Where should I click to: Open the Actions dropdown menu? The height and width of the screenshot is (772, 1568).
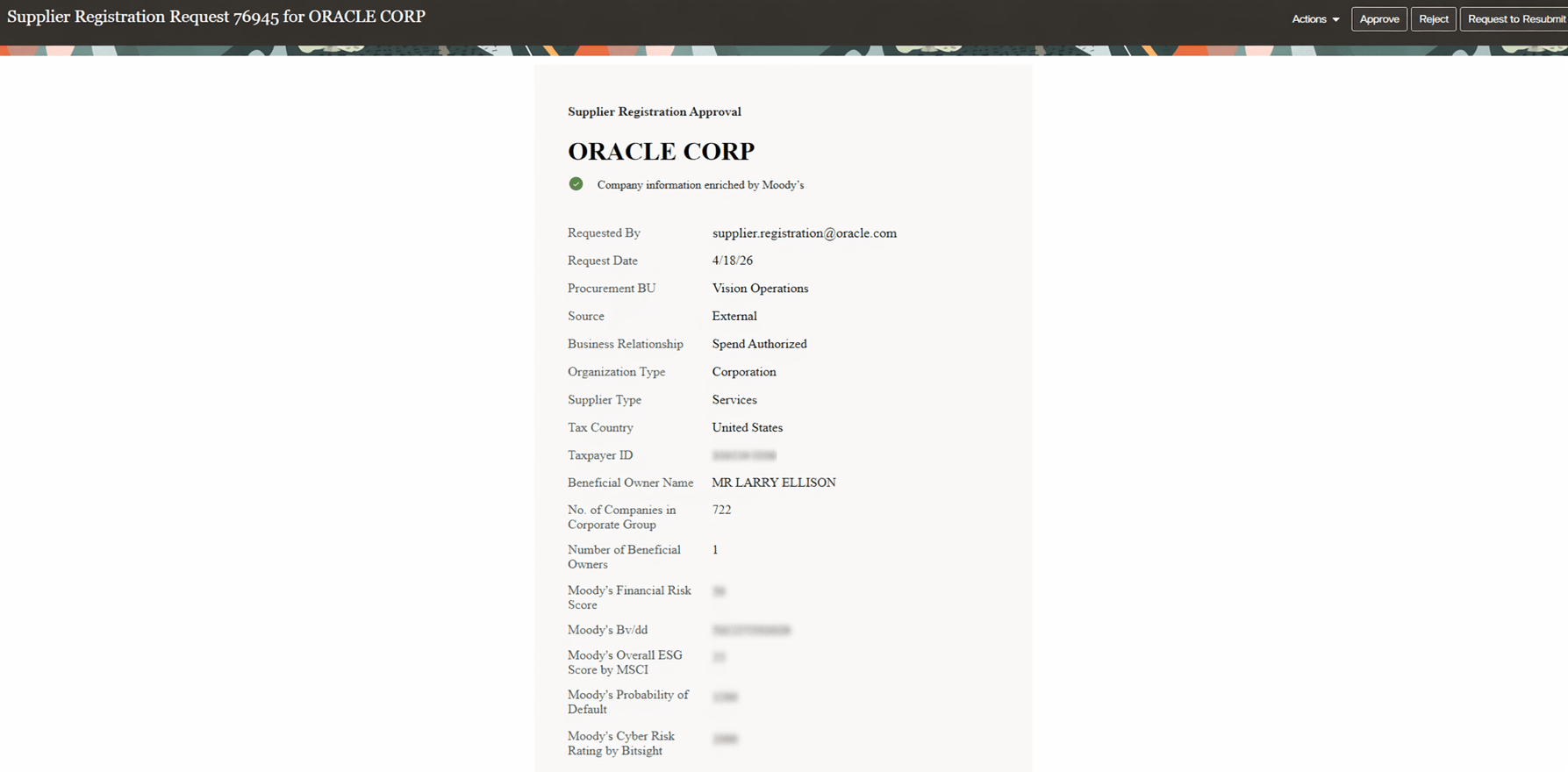(x=1315, y=19)
